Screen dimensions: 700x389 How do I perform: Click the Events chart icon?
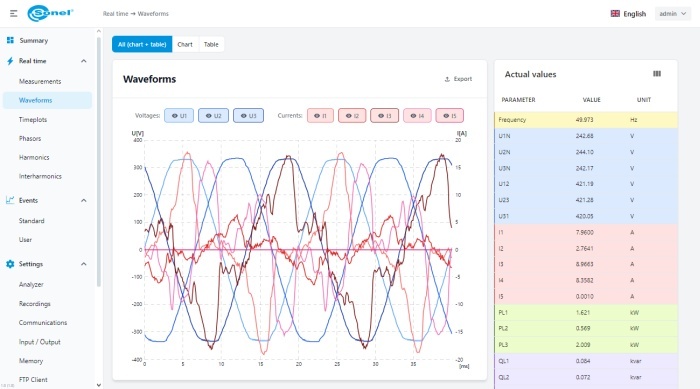10,200
